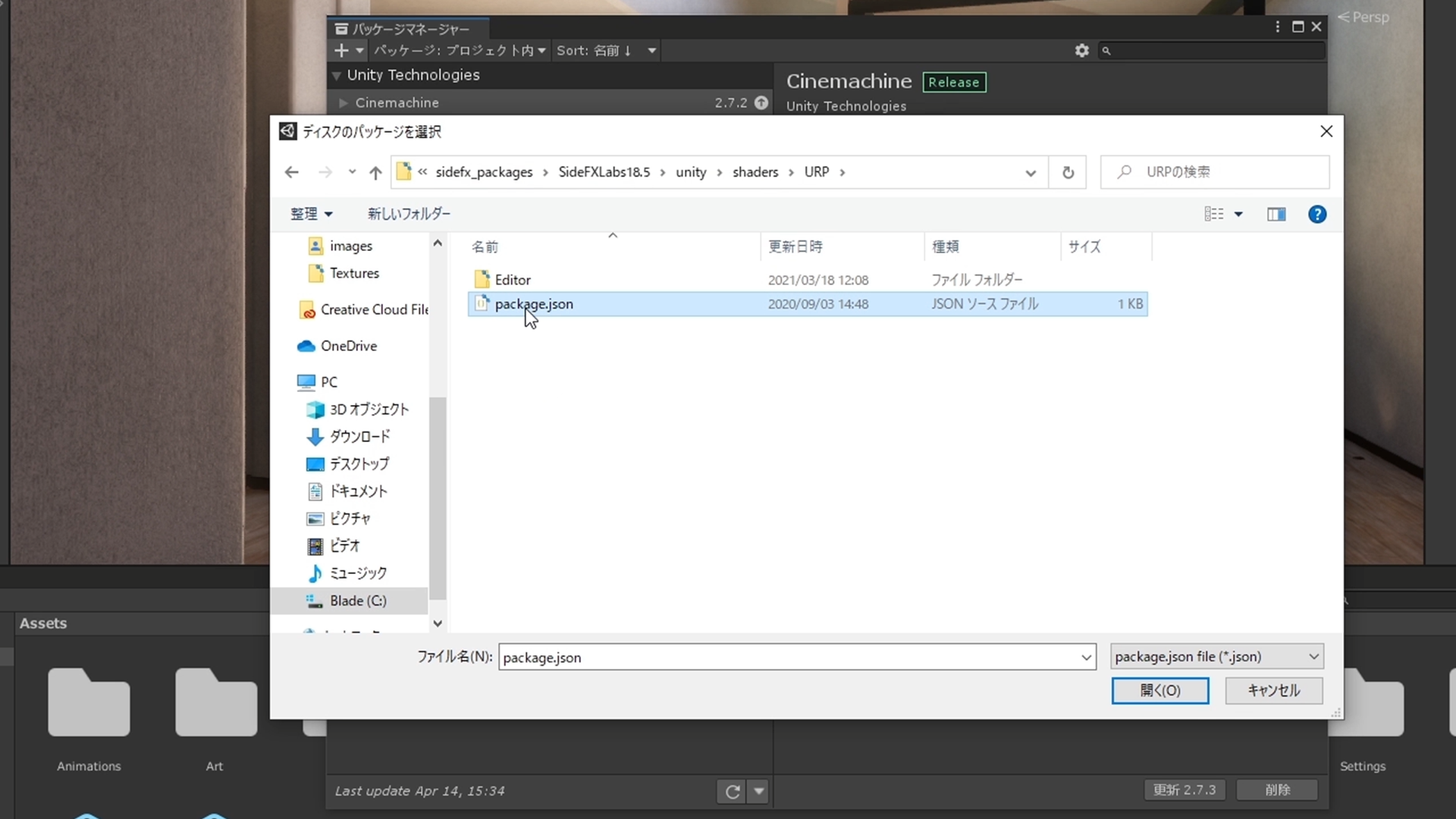Open the file dialog help icon

point(1317,215)
